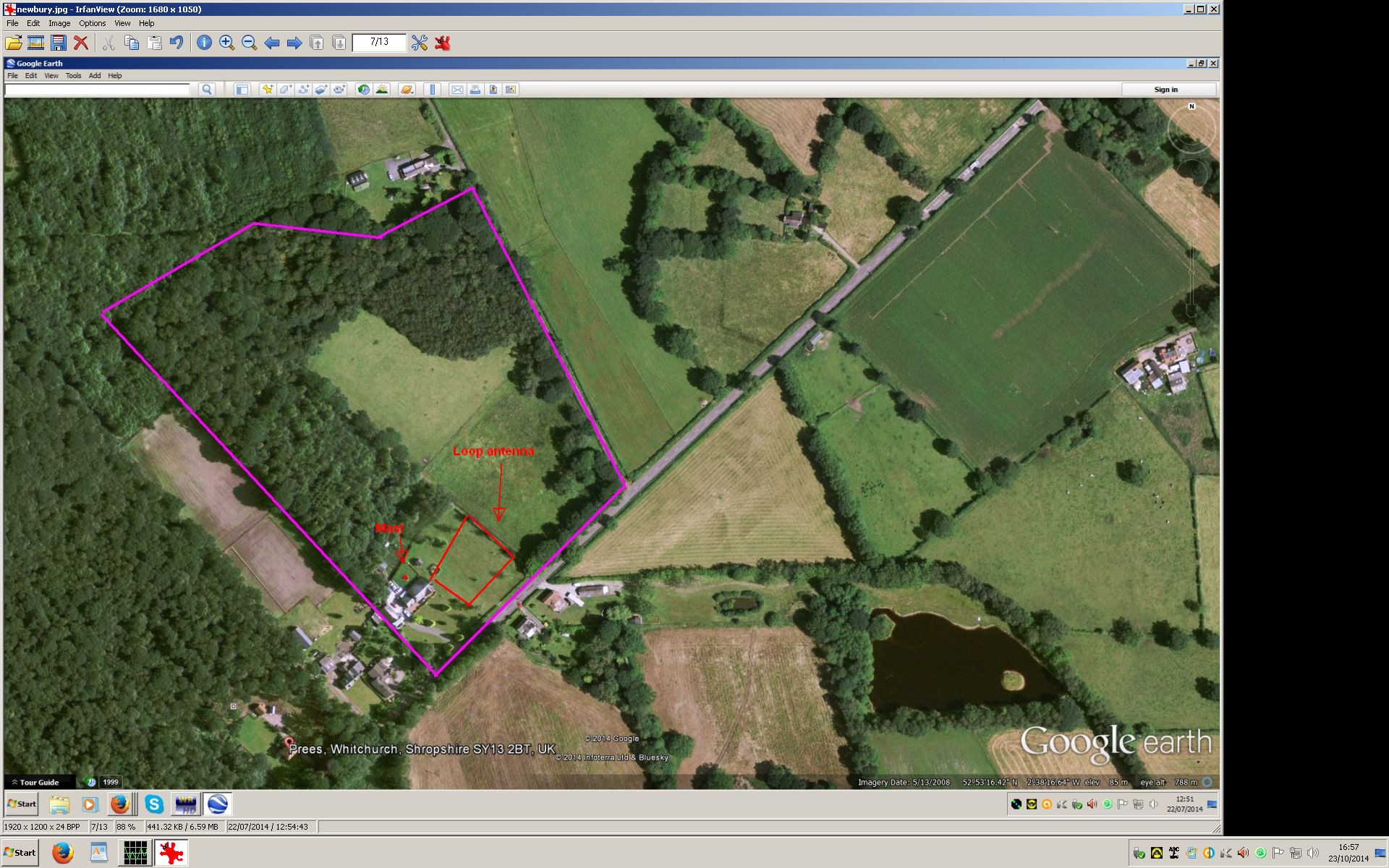Image resolution: width=1389 pixels, height=868 pixels.
Task: Click the IrfanView Open file icon
Action: pyautogui.click(x=13, y=43)
